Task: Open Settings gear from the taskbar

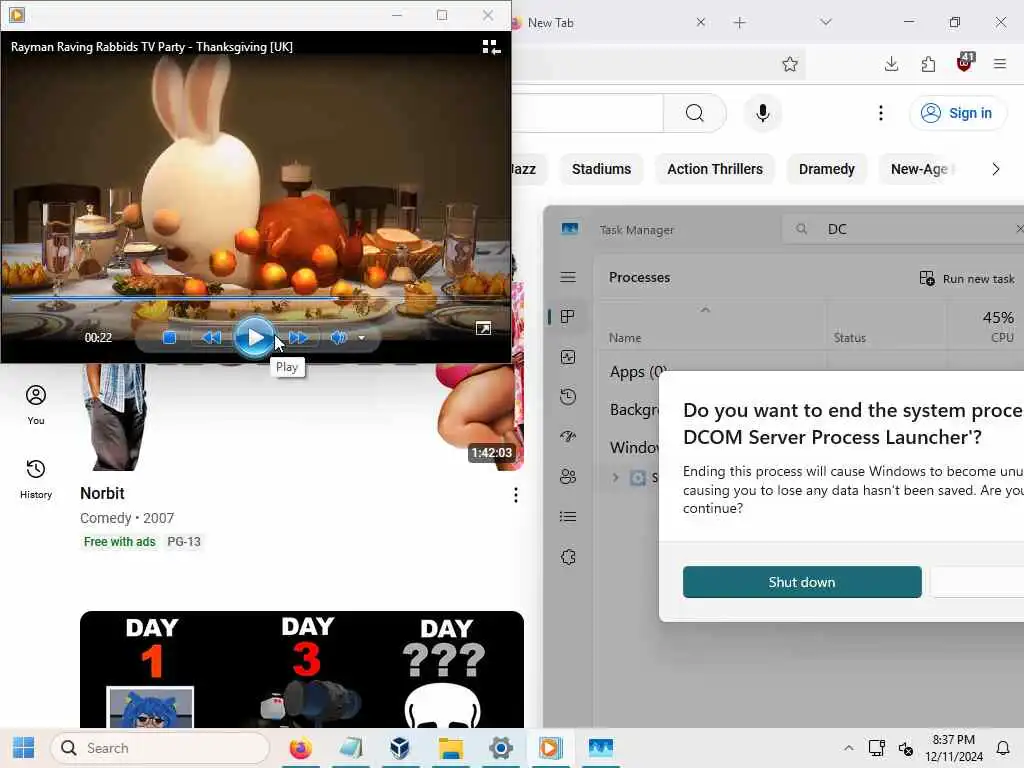Action: pyautogui.click(x=500, y=748)
